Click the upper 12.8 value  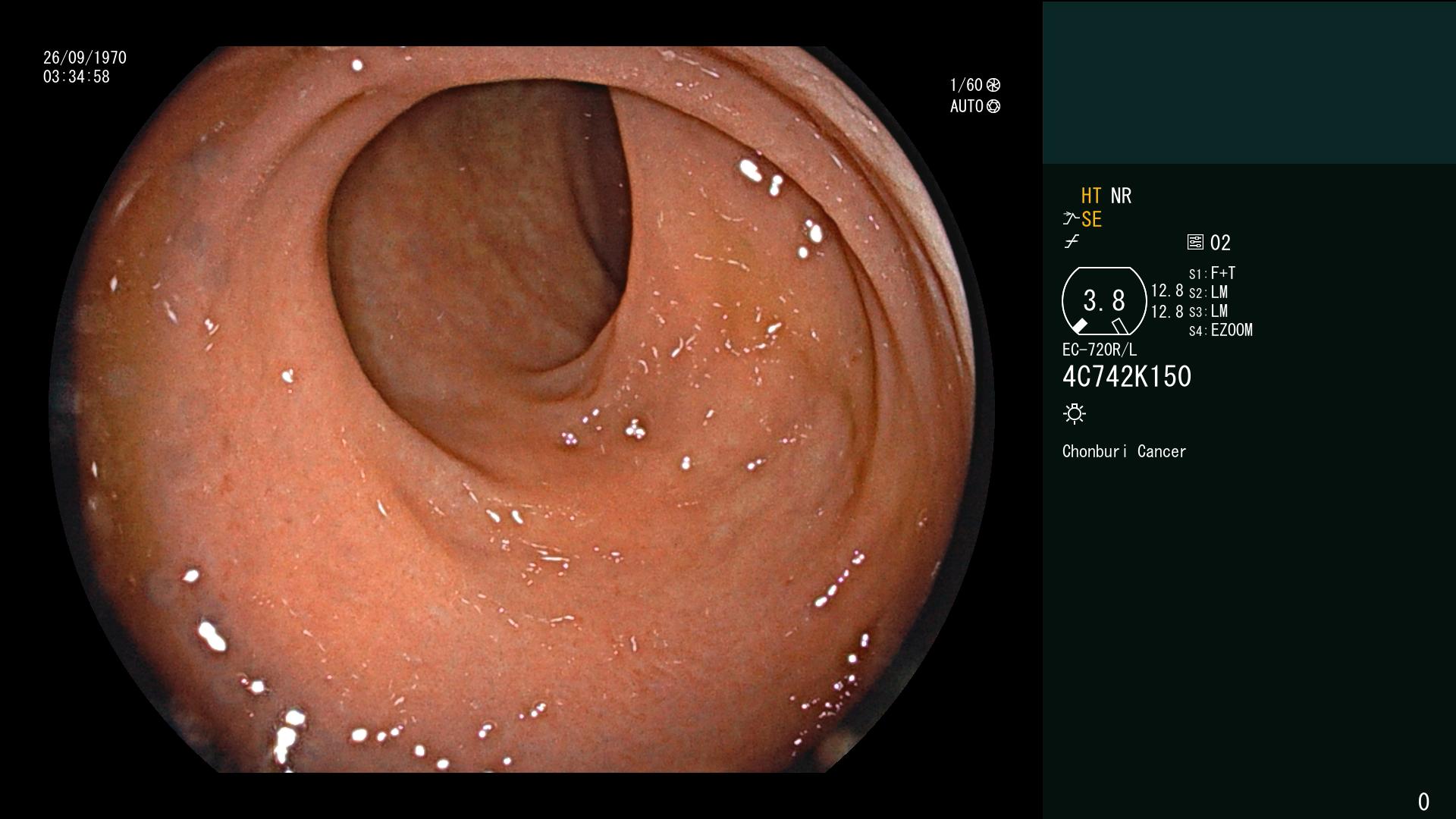click(x=1167, y=290)
